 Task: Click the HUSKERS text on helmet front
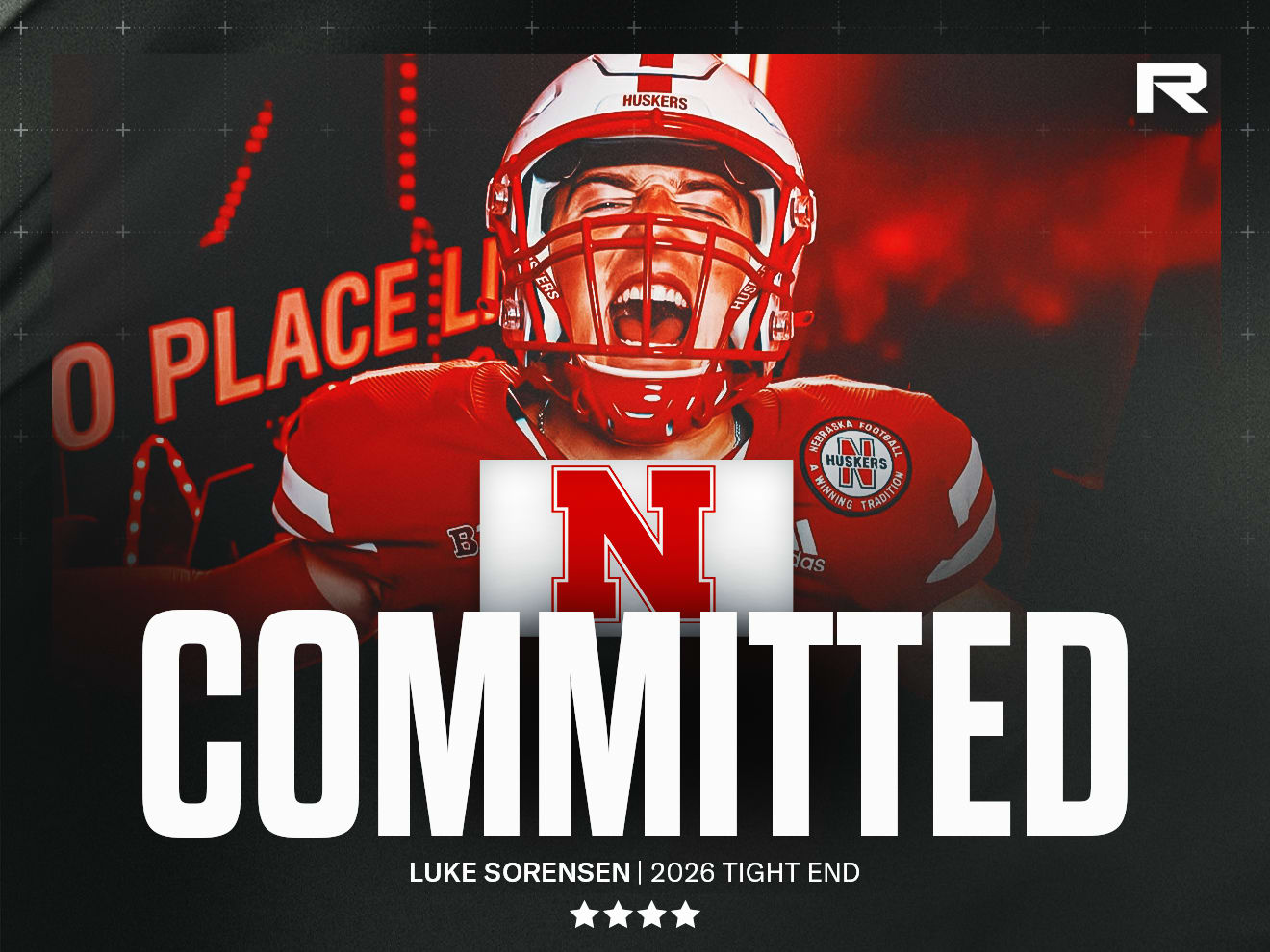tap(655, 101)
